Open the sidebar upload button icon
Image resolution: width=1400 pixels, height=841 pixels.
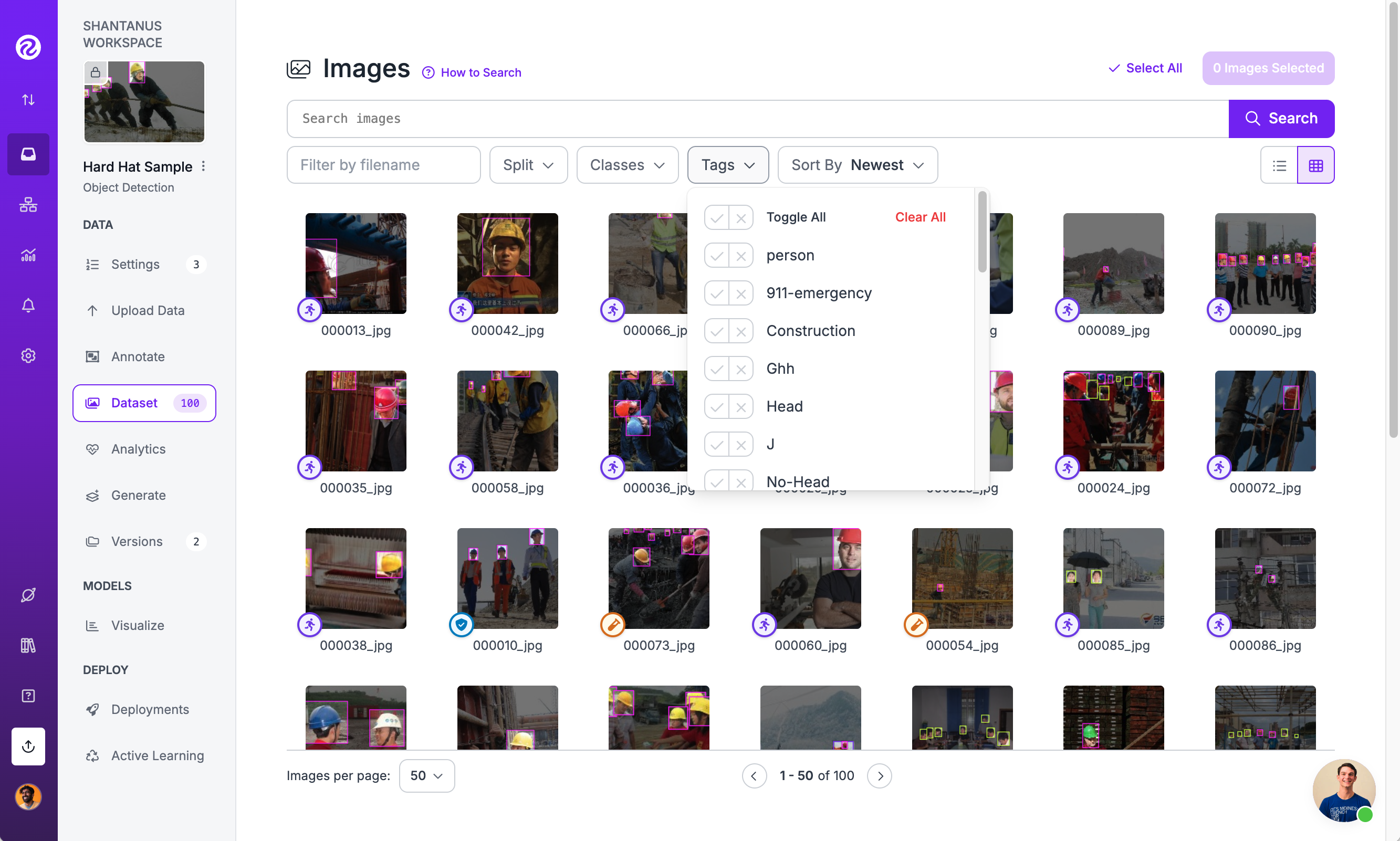(x=28, y=746)
